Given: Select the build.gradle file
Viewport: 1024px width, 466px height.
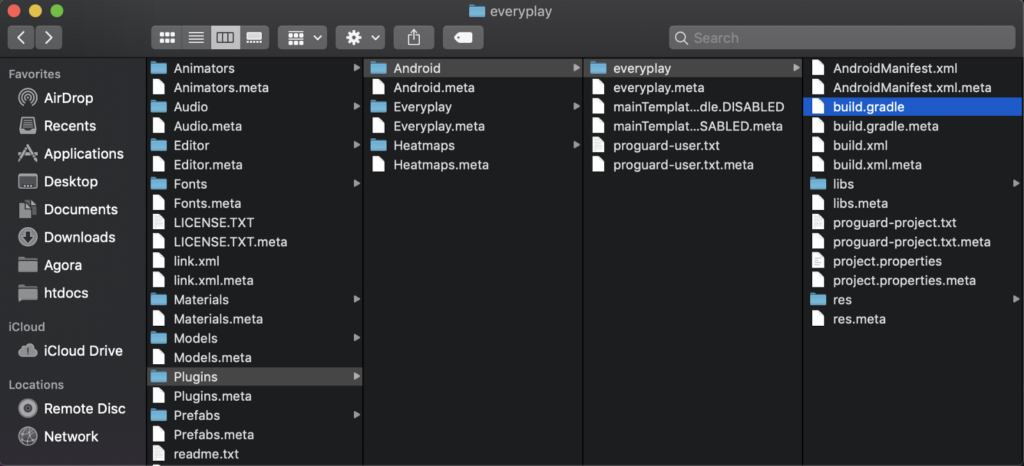Looking at the screenshot, I should (913, 106).
